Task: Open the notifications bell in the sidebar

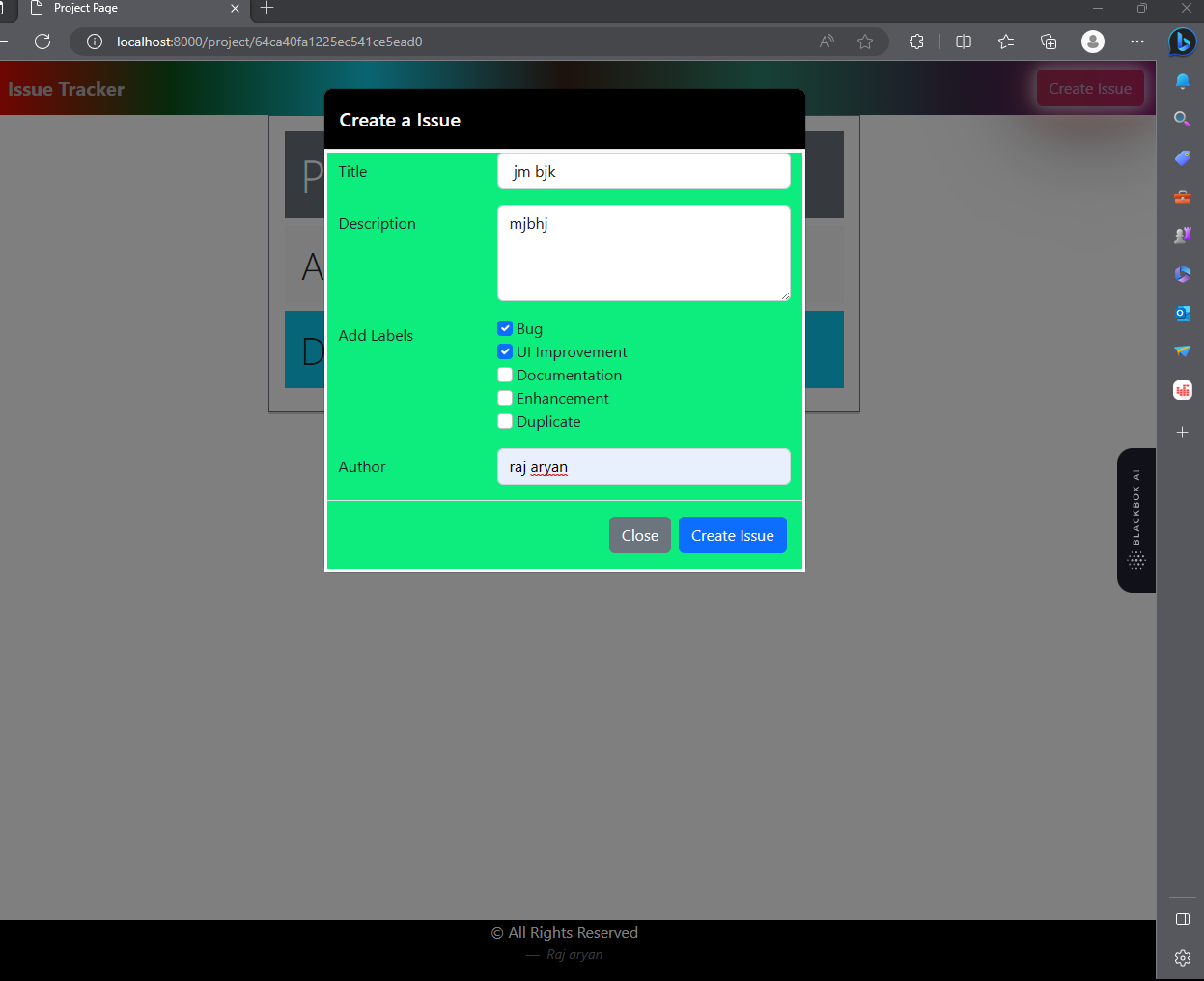Action: point(1182,81)
